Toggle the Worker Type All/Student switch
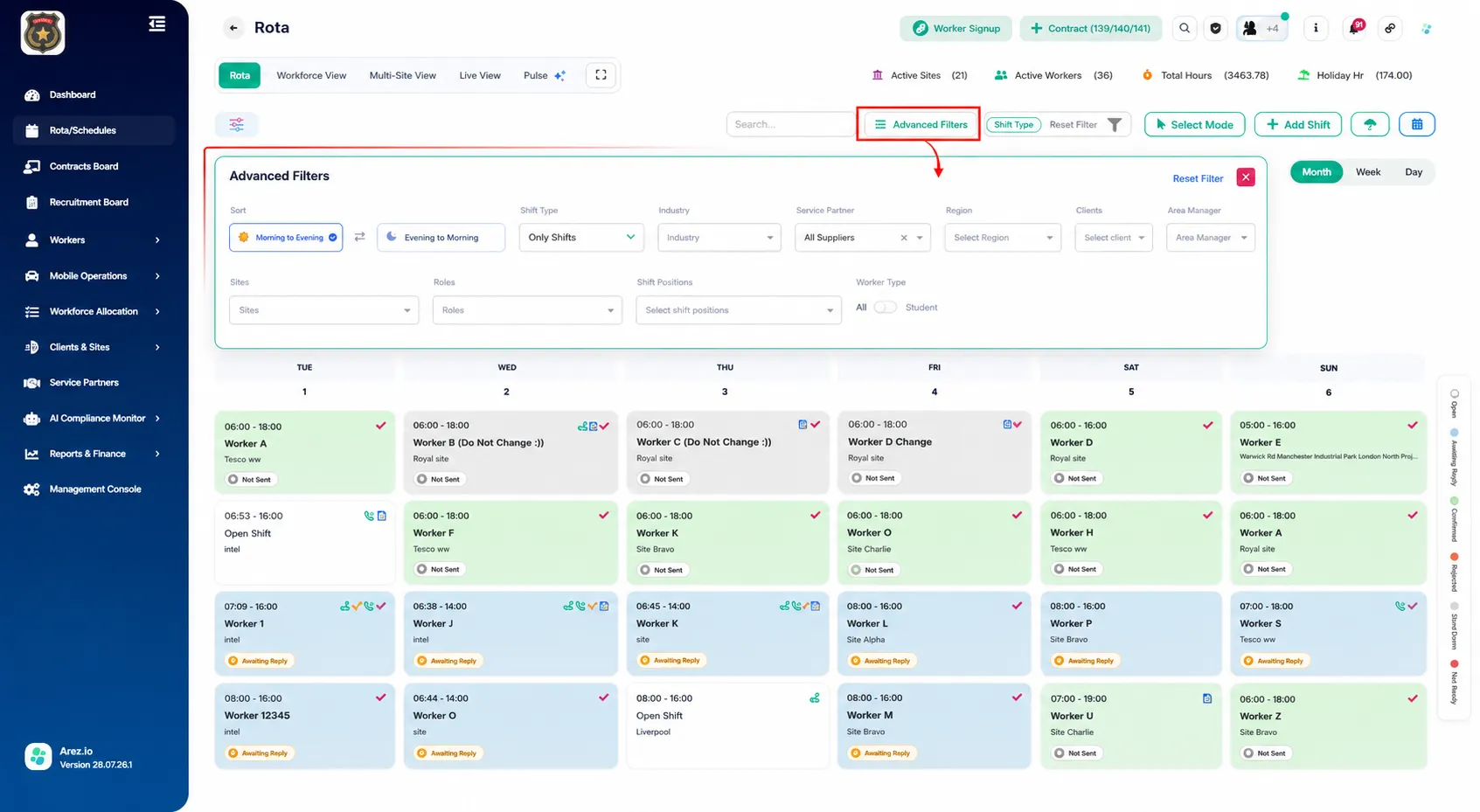The width and height of the screenshot is (1480, 812). (885, 307)
